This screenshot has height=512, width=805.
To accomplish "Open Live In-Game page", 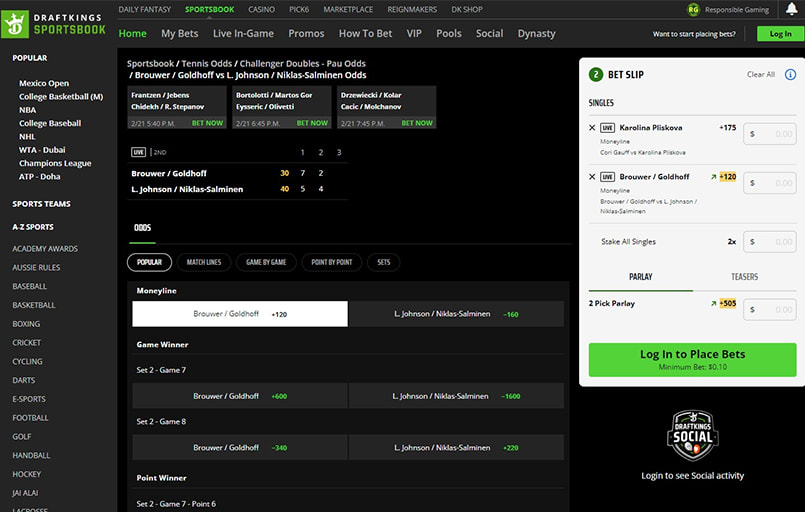I will coord(243,33).
